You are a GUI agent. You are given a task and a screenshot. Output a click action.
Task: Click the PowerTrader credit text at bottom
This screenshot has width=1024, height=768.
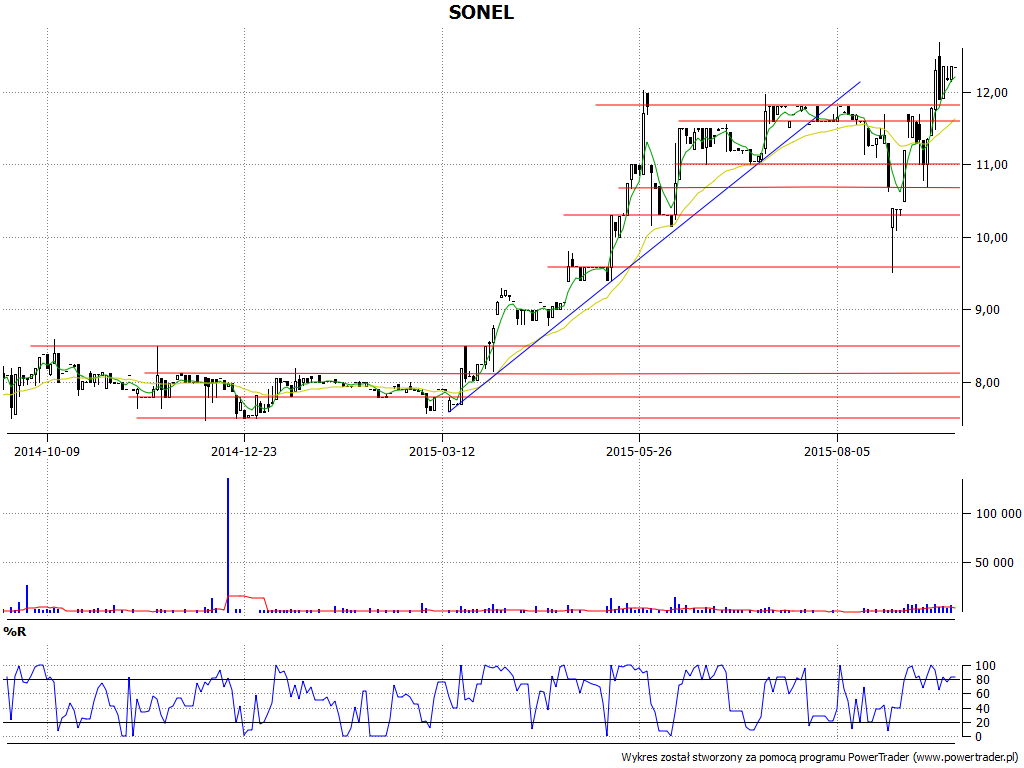[820, 758]
